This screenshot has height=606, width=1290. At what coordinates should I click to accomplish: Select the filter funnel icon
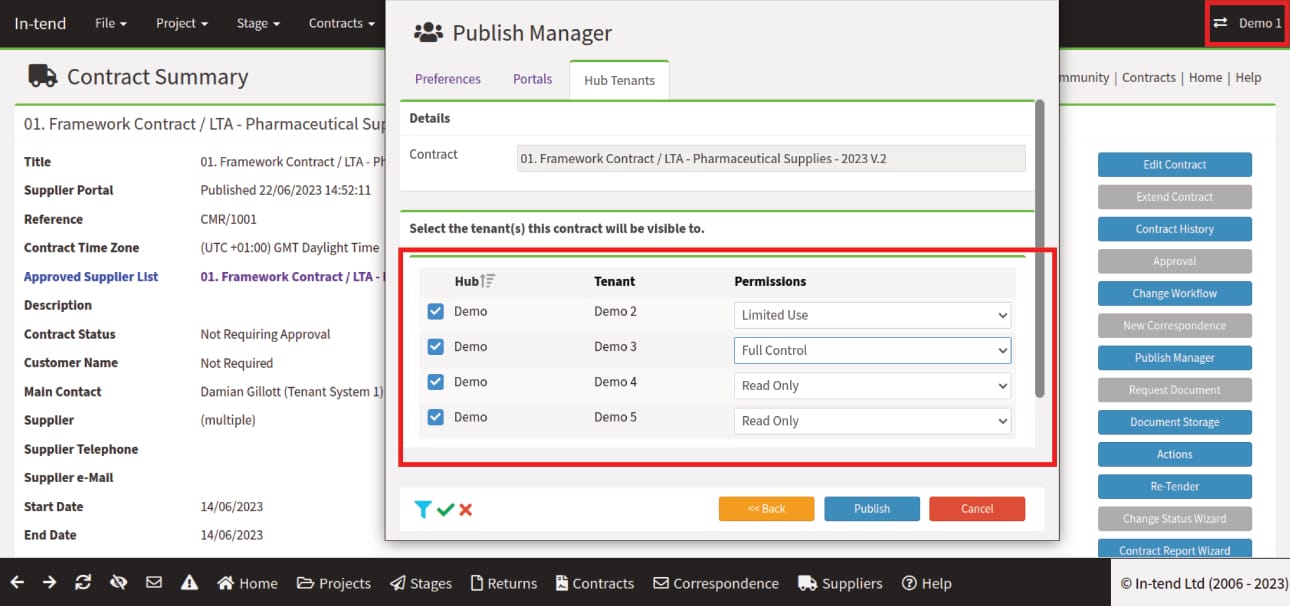click(x=423, y=509)
